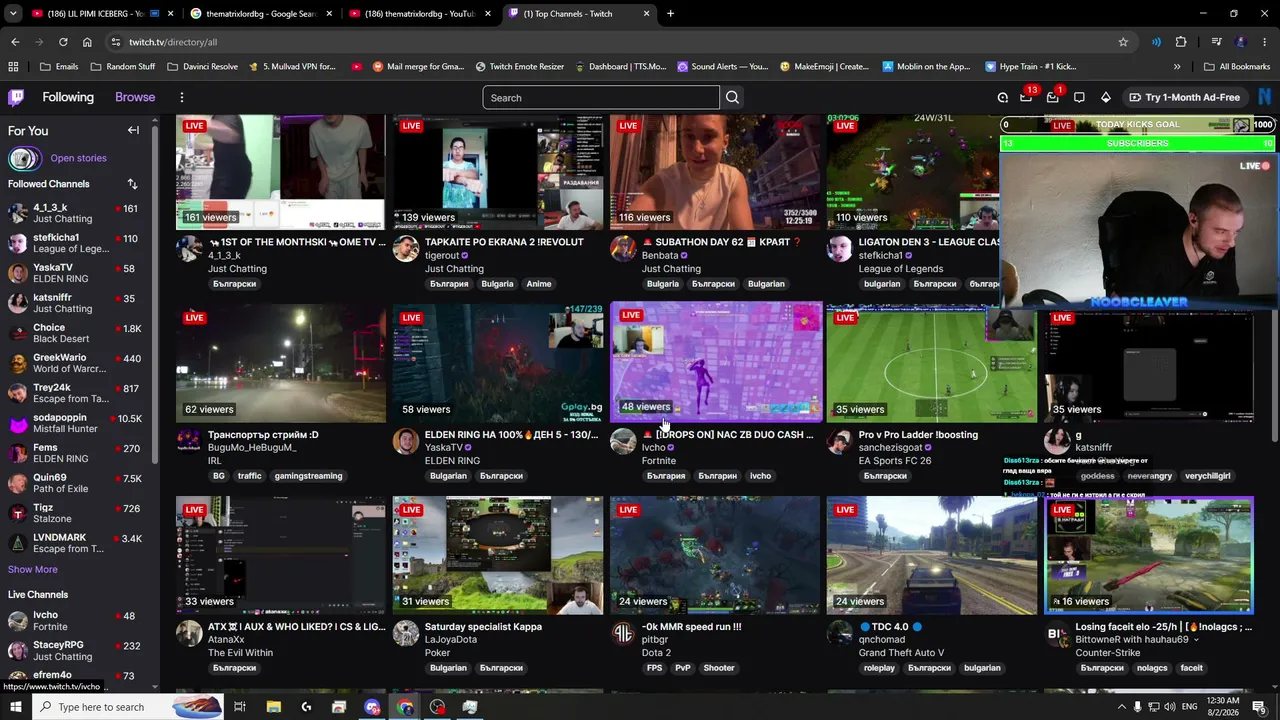This screenshot has height=720, width=1280.
Task: Open the three-dot More menu beside Browse
Action: [x=182, y=97]
